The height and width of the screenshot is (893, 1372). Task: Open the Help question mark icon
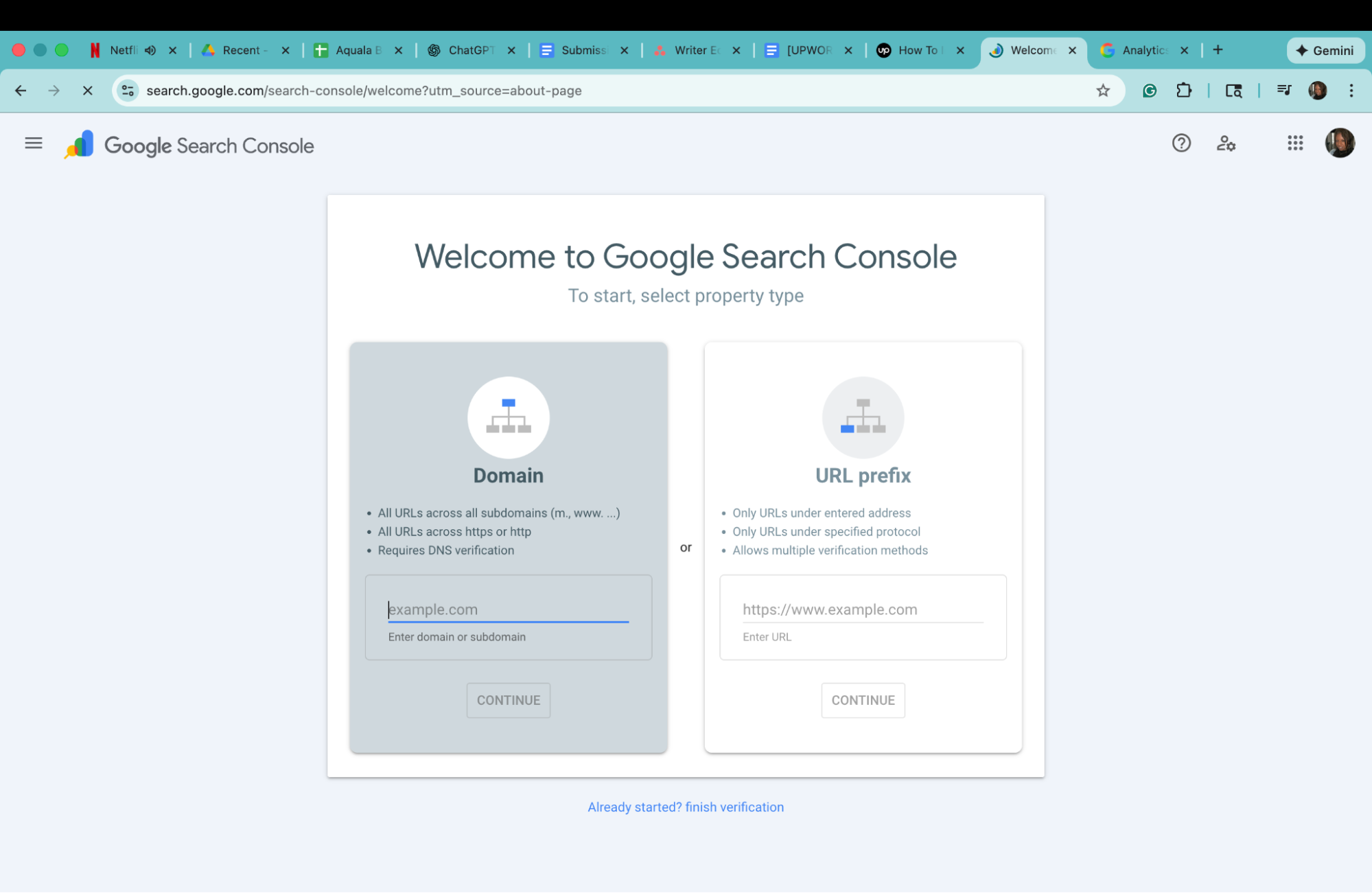pyautogui.click(x=1181, y=143)
